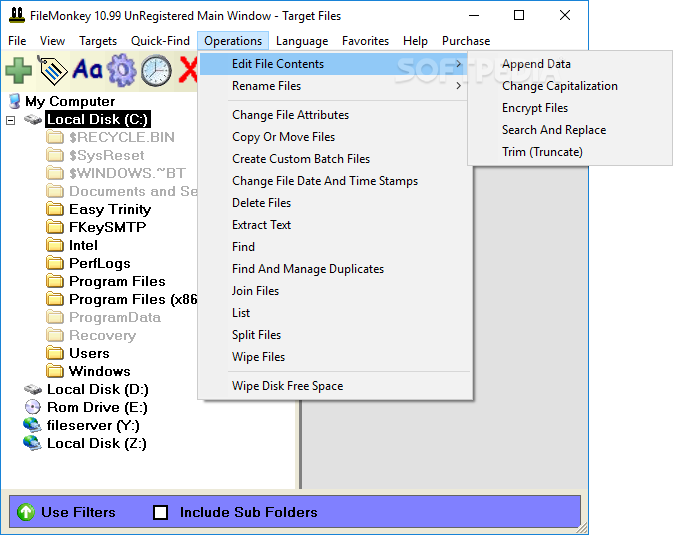The image size is (673, 535).
Task: Click the Use Filters label
Action: coord(78,512)
